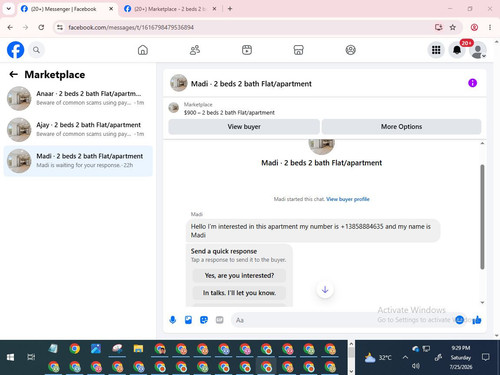Open the account profile avatar menu
Image resolution: width=500 pixels, height=375 pixels.
pos(478,50)
